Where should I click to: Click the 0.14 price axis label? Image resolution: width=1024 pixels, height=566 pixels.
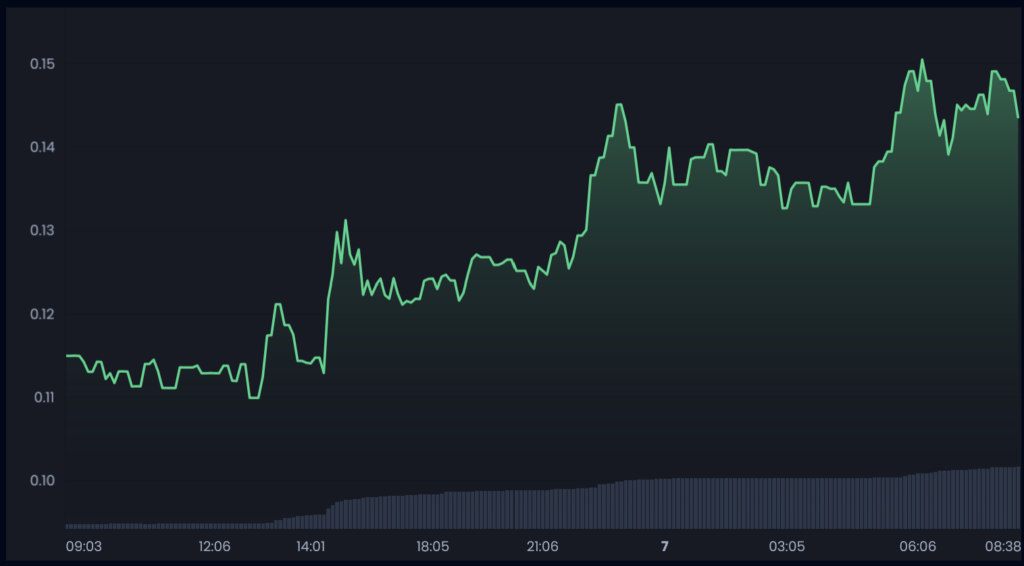click(42, 148)
